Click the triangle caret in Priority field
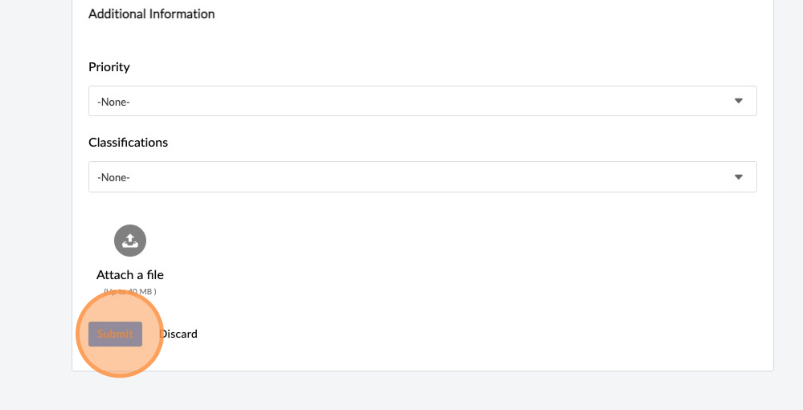The image size is (803, 410). tap(739, 101)
